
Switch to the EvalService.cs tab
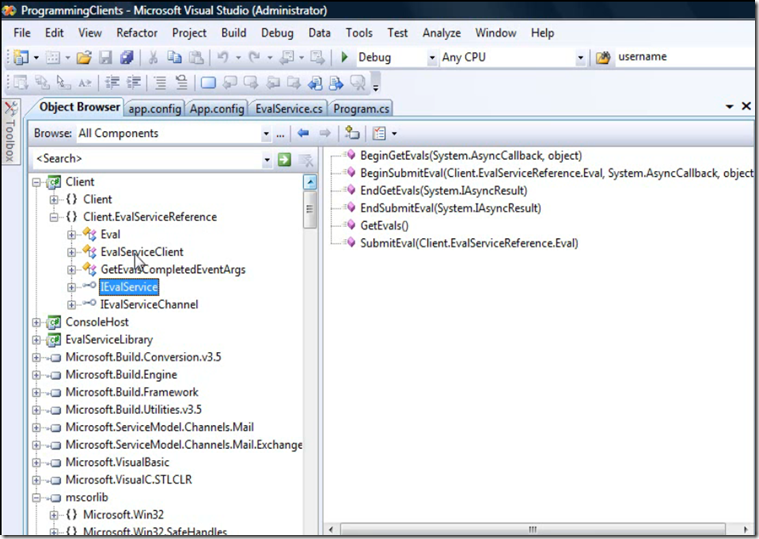[x=289, y=109]
